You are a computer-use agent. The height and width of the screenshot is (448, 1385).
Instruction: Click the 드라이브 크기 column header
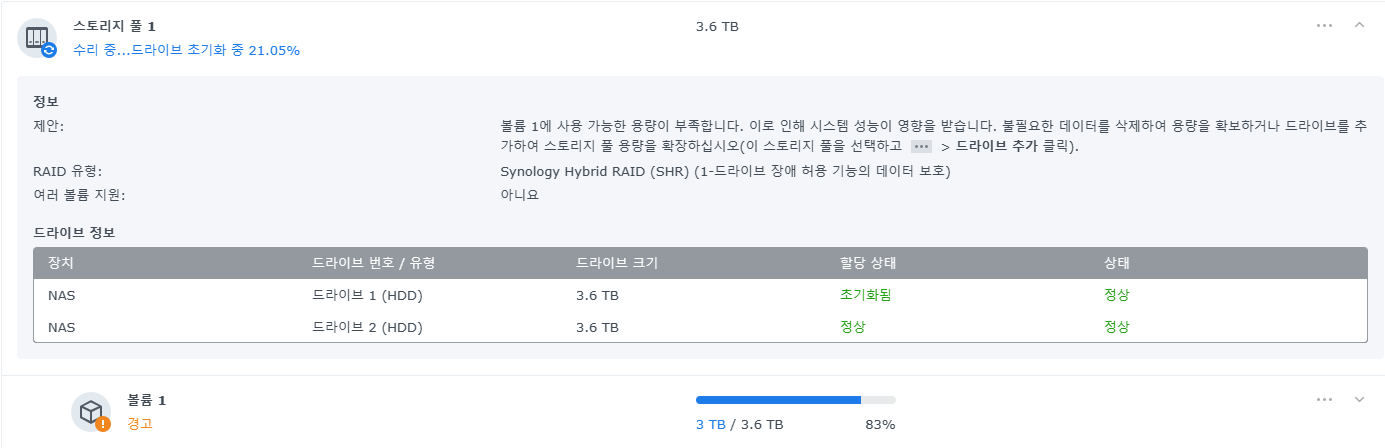(x=617, y=263)
